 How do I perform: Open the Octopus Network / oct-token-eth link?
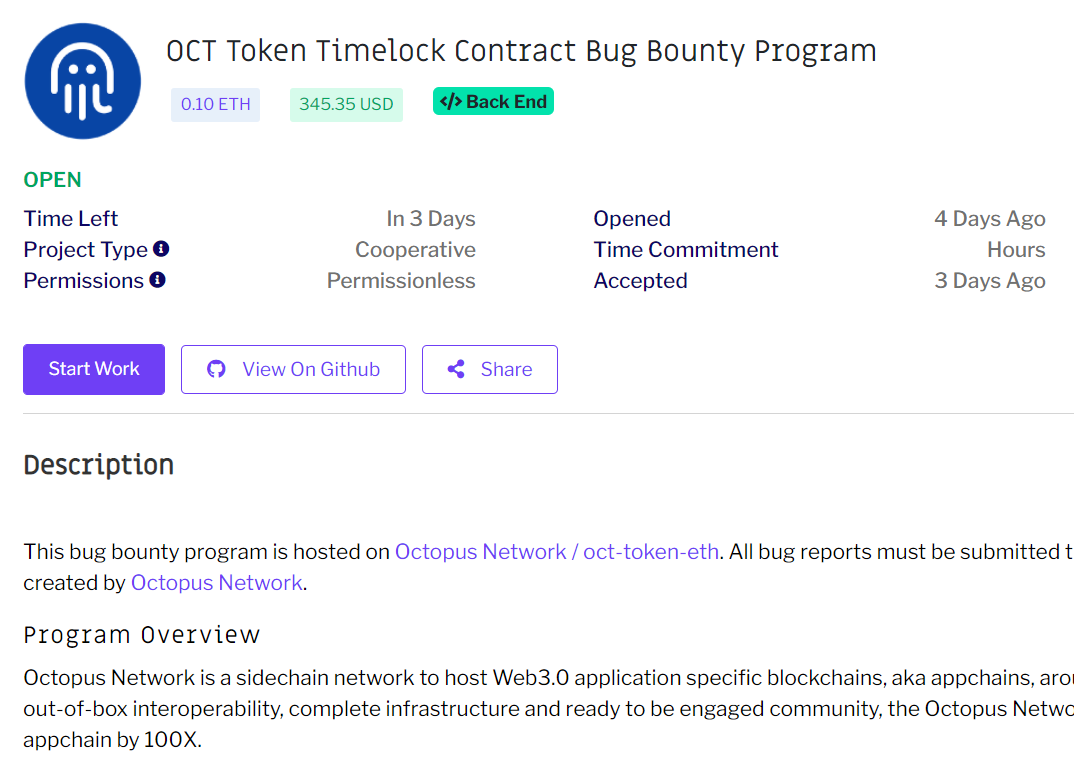point(556,552)
